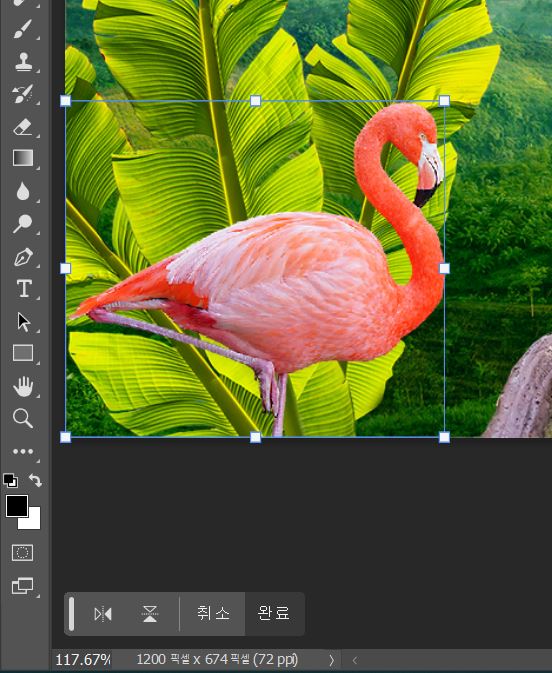Image resolution: width=552 pixels, height=673 pixels.
Task: Click the top-right transform handle
Action: click(x=444, y=101)
